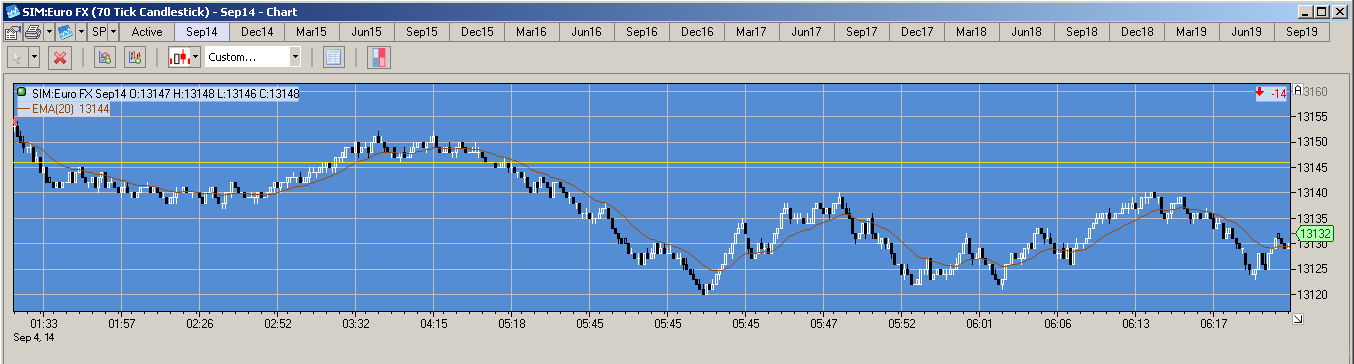Click the add chart analysis icon
This screenshot has width=1354, height=364.
tap(106, 57)
